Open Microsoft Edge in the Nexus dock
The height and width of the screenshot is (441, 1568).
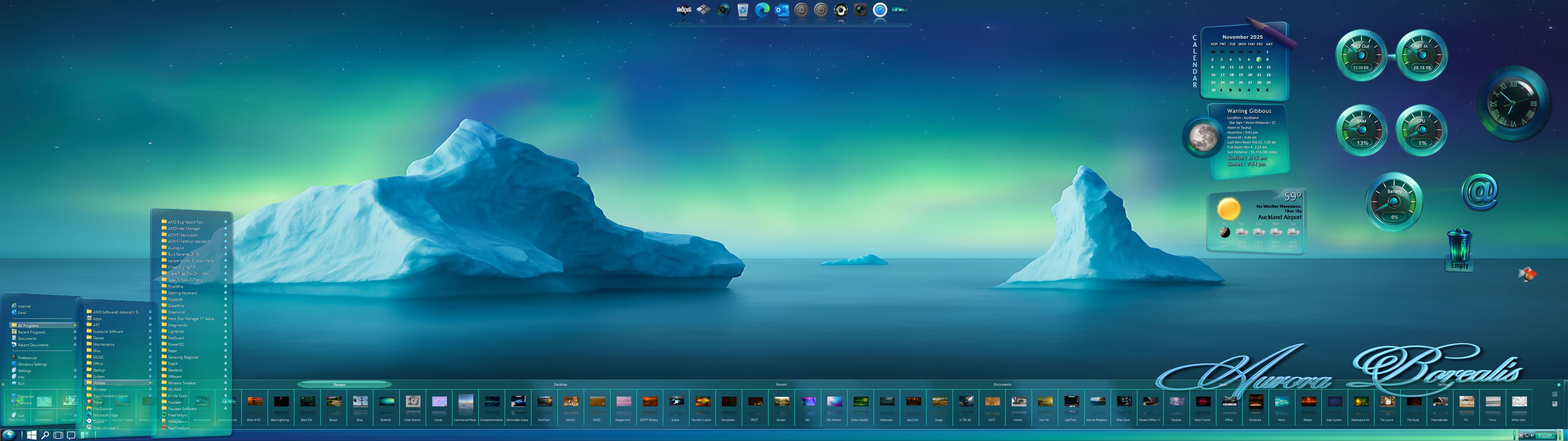click(762, 10)
